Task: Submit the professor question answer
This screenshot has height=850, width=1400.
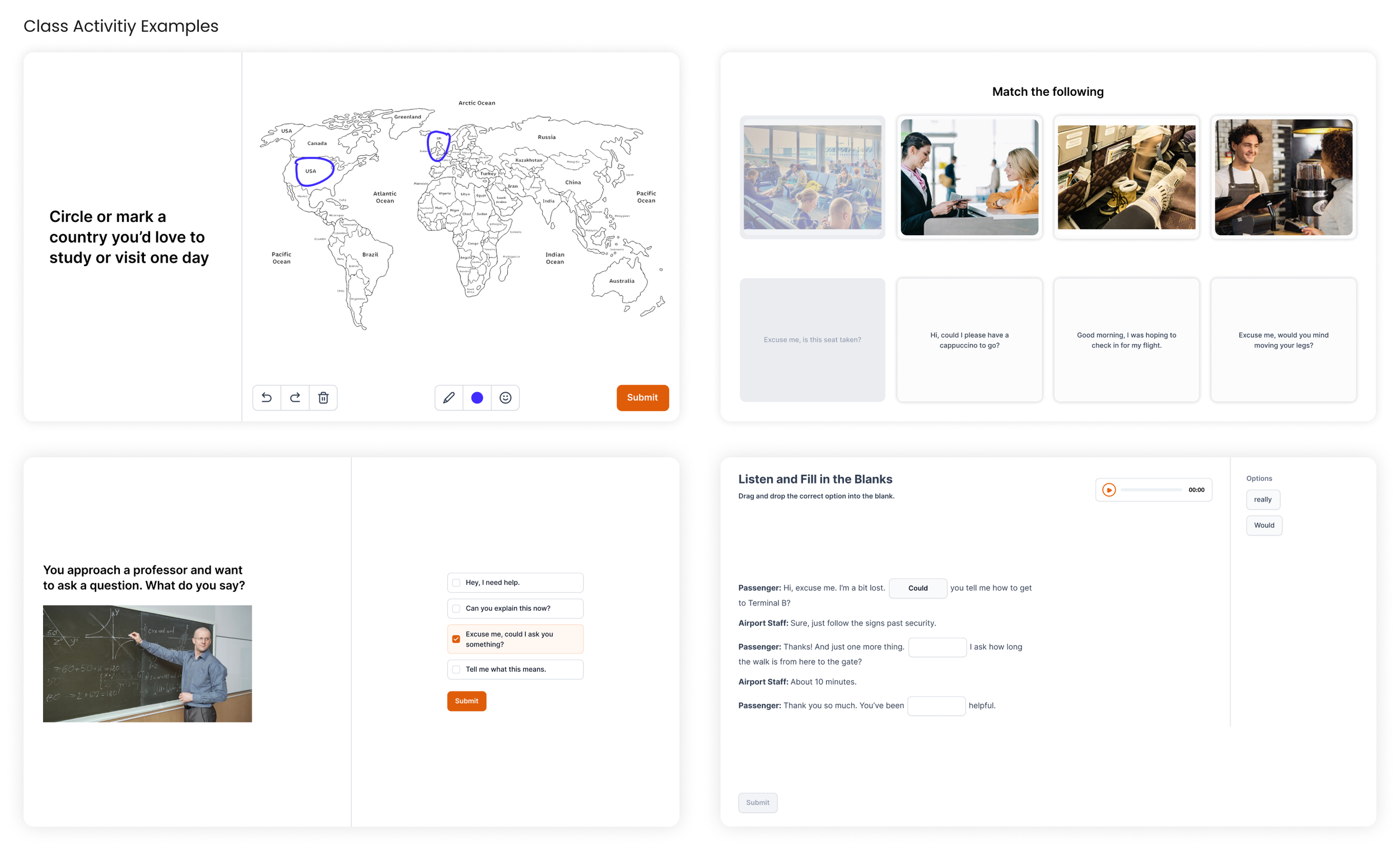Action: click(x=466, y=700)
